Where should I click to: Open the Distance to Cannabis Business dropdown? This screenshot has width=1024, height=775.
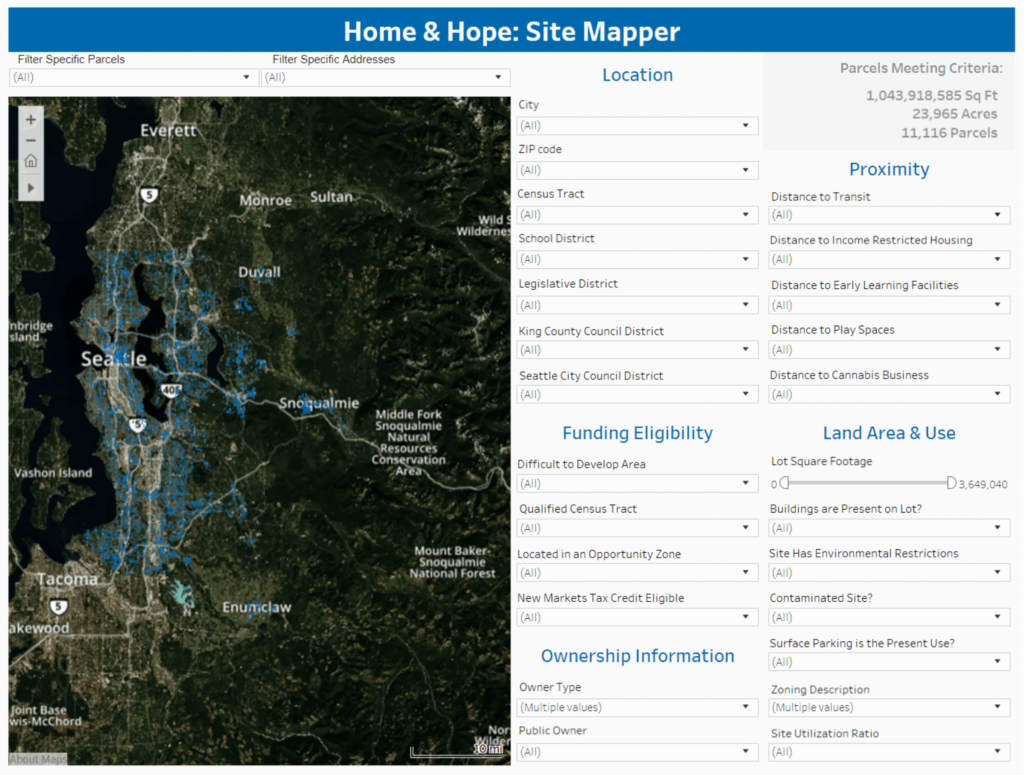point(998,394)
